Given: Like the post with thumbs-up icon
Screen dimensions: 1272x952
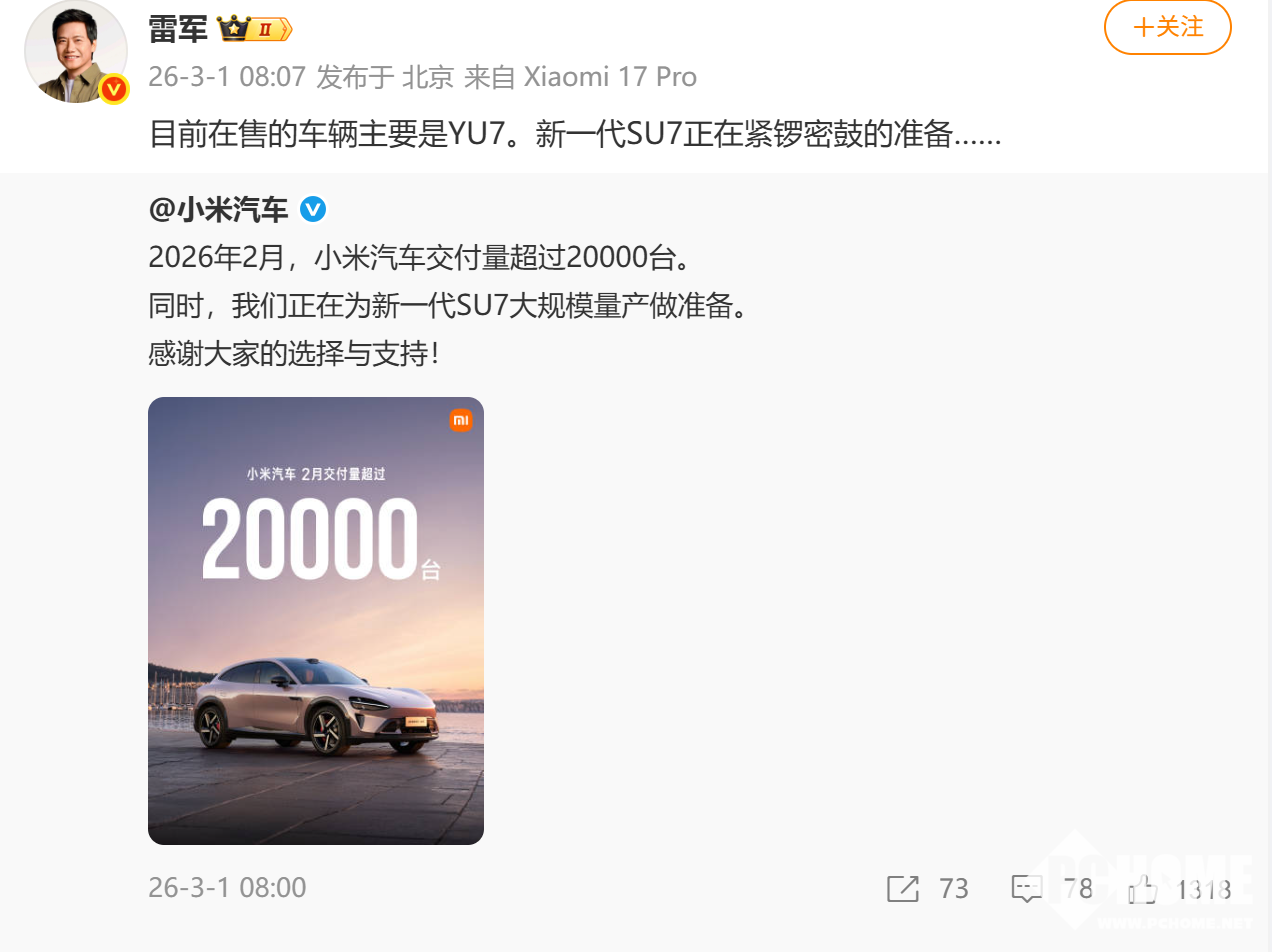Looking at the screenshot, I should [x=1143, y=888].
